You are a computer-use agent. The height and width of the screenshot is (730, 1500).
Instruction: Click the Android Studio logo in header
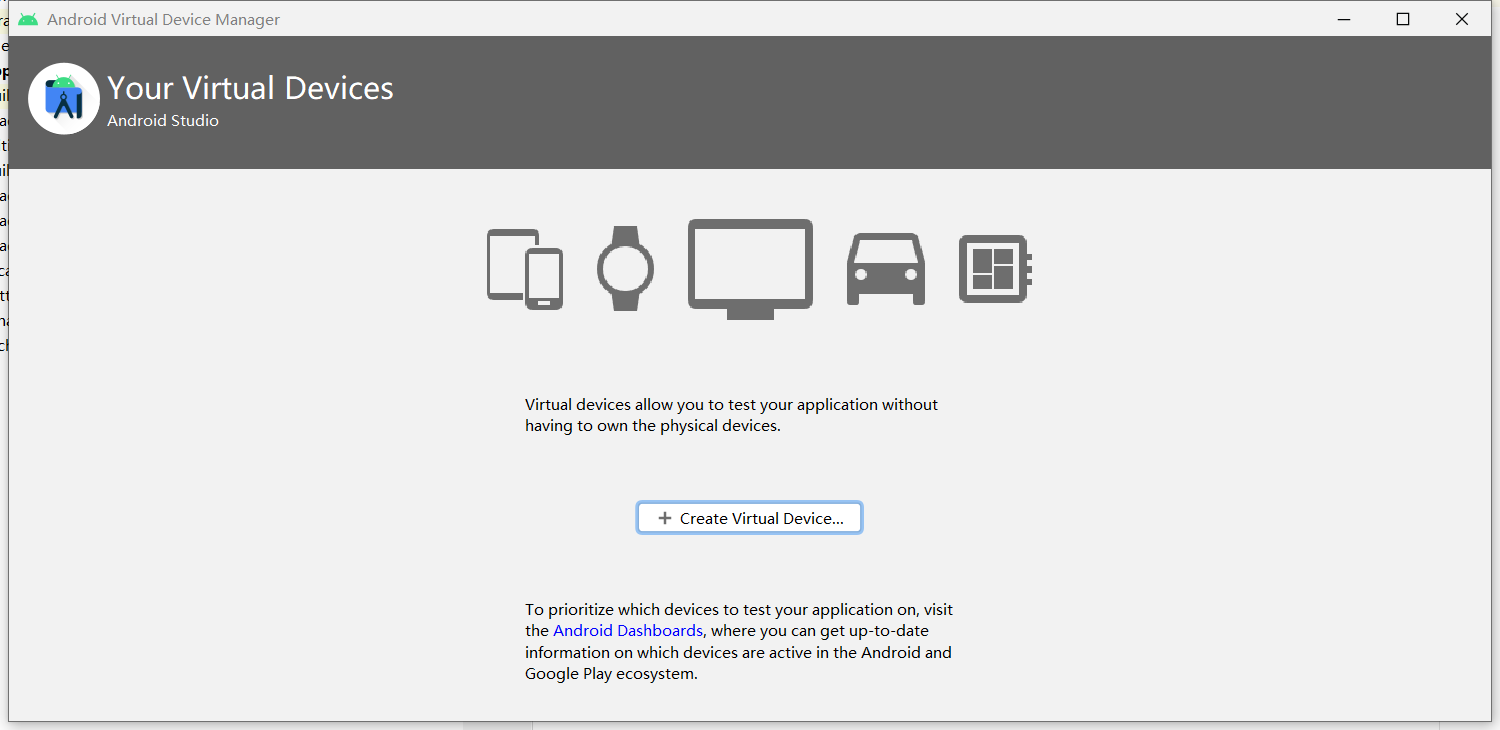64,98
